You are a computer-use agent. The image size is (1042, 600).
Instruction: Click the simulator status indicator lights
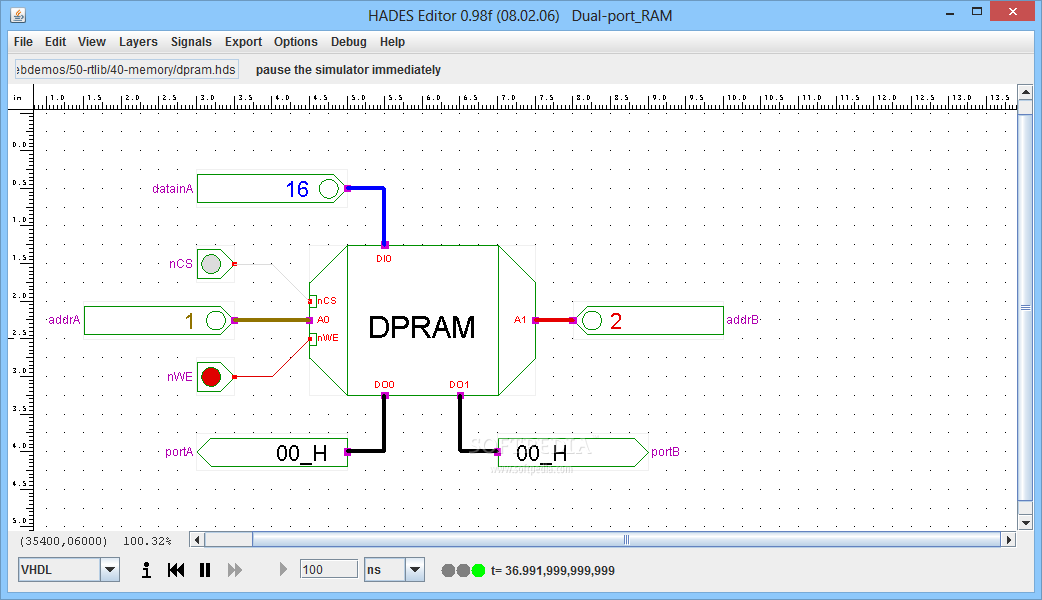click(x=463, y=570)
